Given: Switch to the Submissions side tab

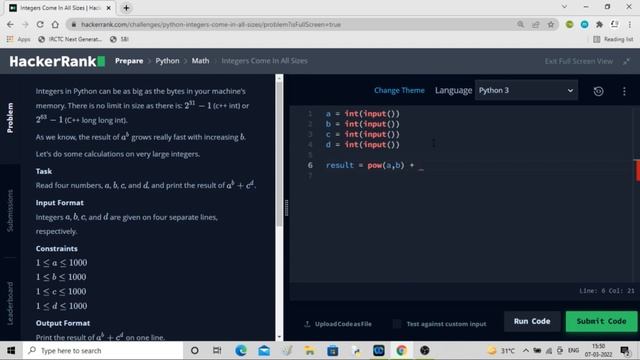Looking at the screenshot, I should pos(10,211).
